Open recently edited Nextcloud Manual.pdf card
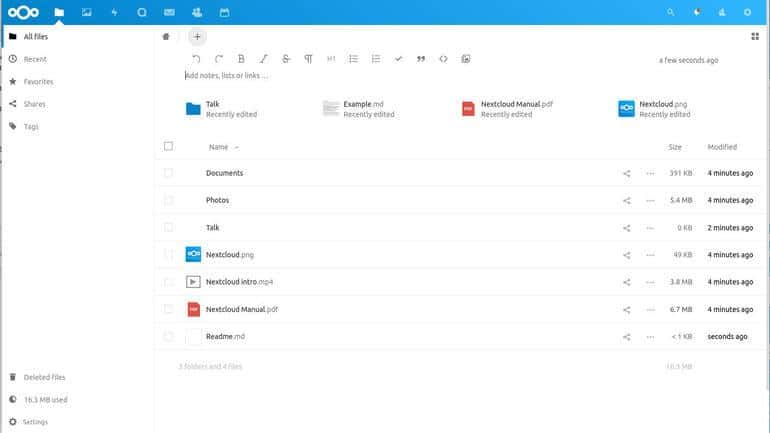Image resolution: width=770 pixels, height=433 pixels. click(x=508, y=109)
